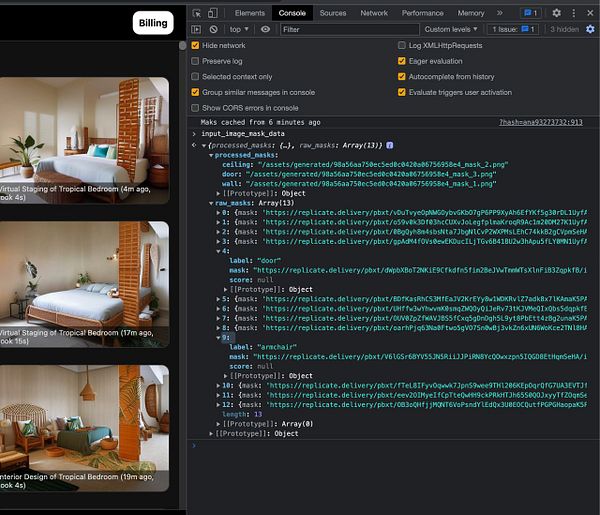
Task: Open DevTools three-dot menu
Action: point(573,13)
